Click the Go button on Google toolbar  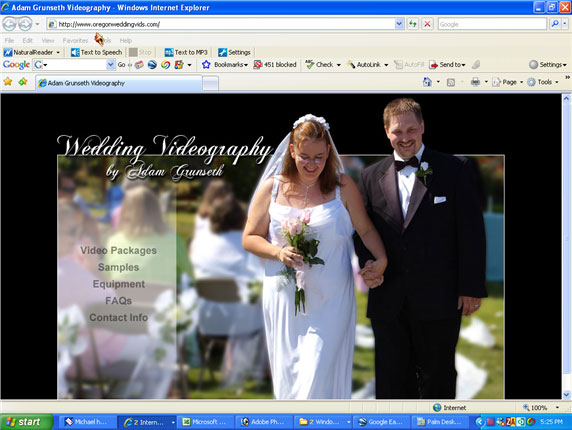(121, 65)
